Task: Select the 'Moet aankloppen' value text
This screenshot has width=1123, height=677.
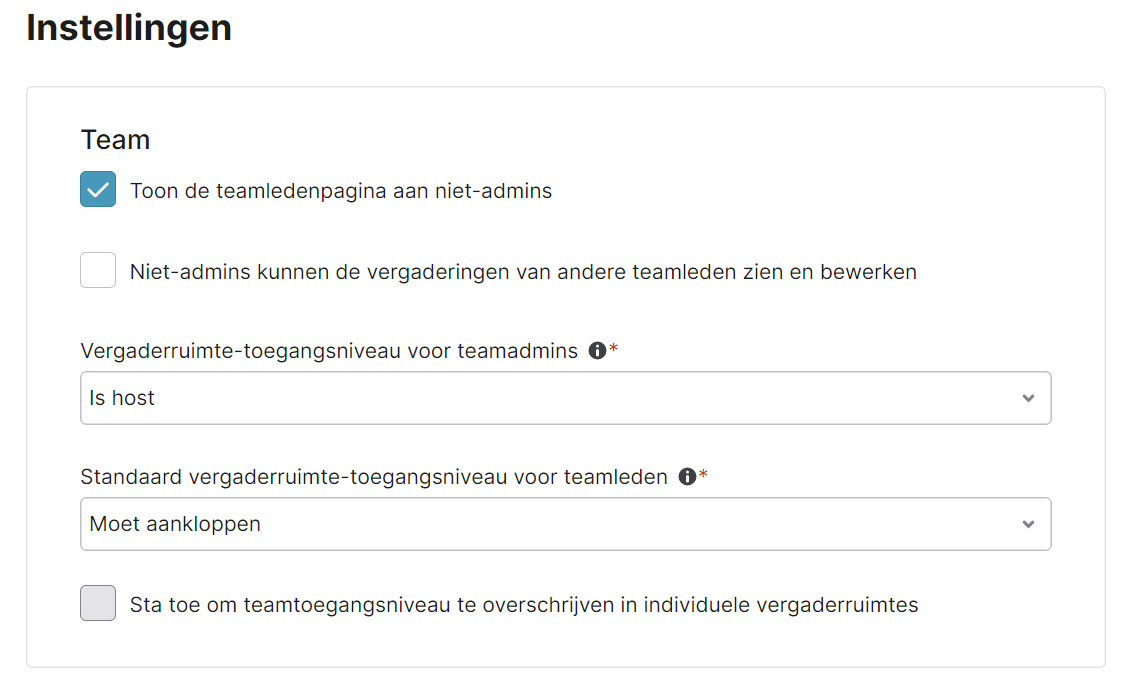Action: [x=175, y=524]
